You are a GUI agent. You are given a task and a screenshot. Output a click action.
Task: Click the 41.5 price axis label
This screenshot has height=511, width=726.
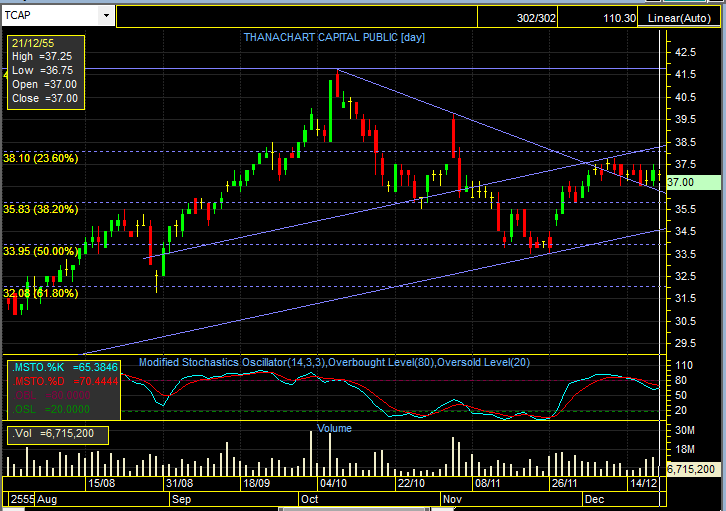(685, 75)
